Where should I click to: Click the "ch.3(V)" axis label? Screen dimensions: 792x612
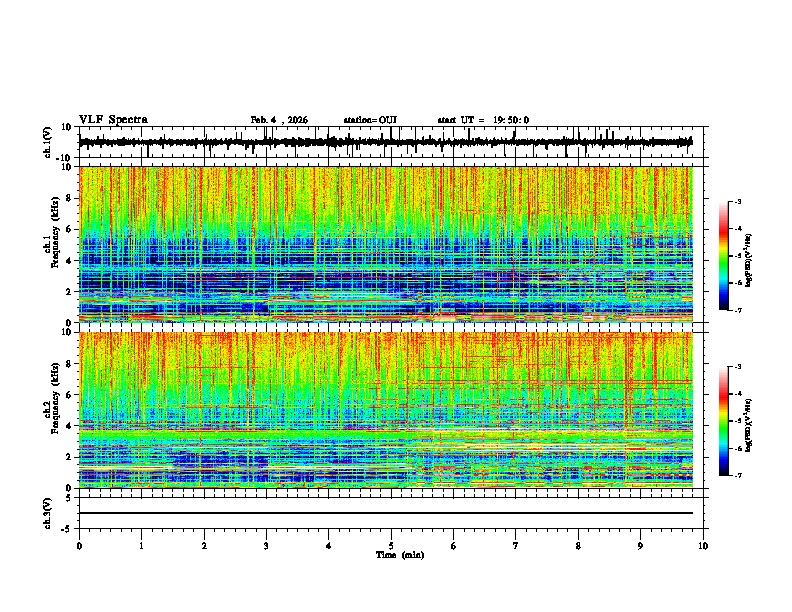pyautogui.click(x=48, y=514)
